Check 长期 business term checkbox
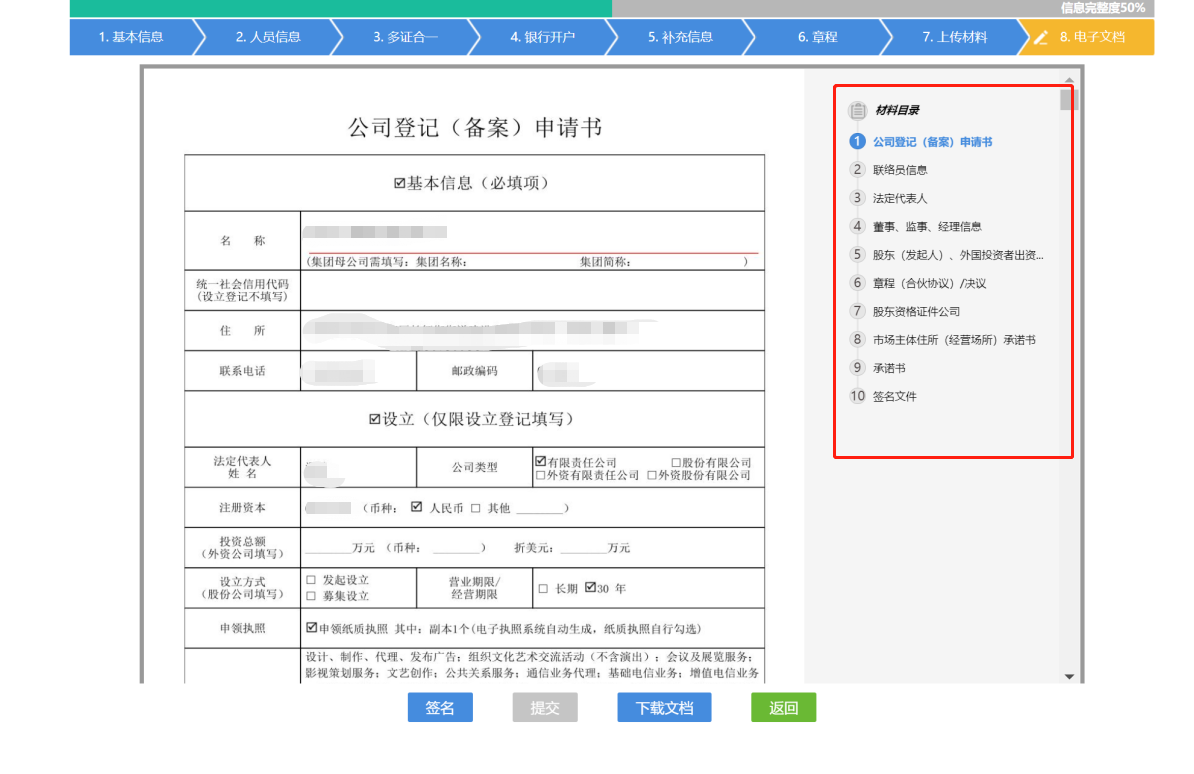Image resolution: width=1194 pixels, height=774 pixels. pos(543,588)
